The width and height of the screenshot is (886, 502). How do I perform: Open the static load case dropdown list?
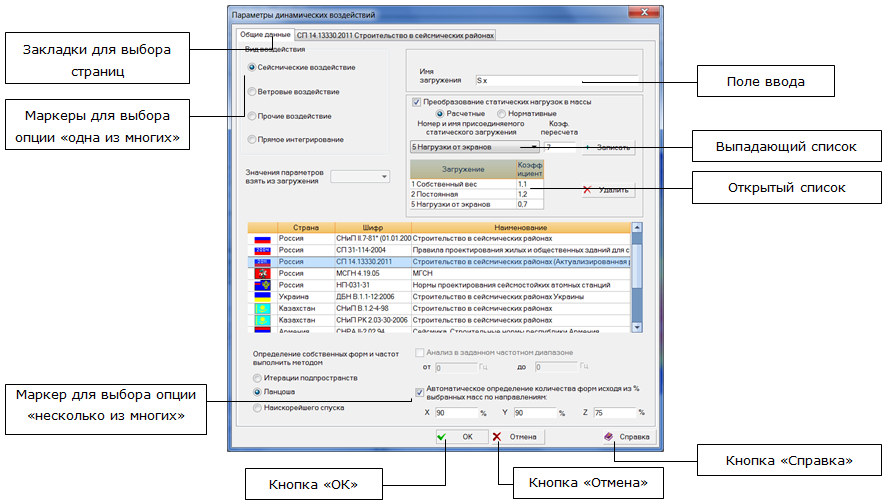(x=535, y=147)
